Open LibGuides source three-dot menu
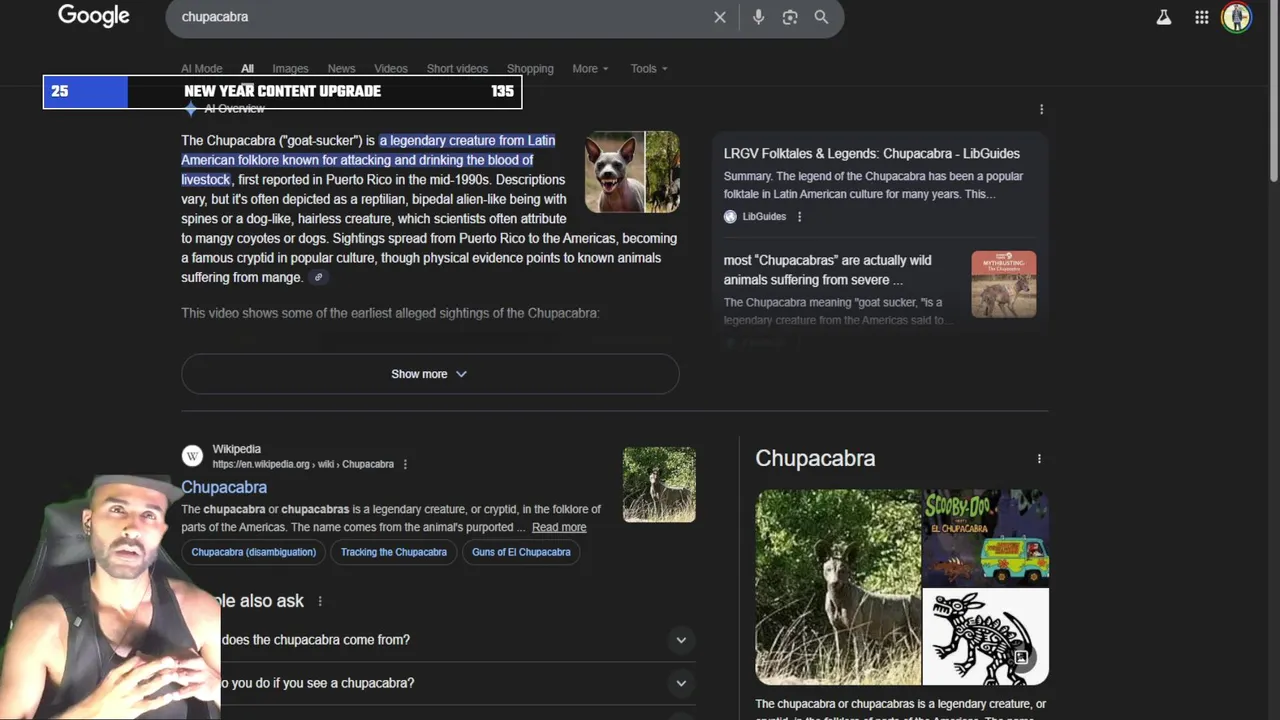 point(799,217)
